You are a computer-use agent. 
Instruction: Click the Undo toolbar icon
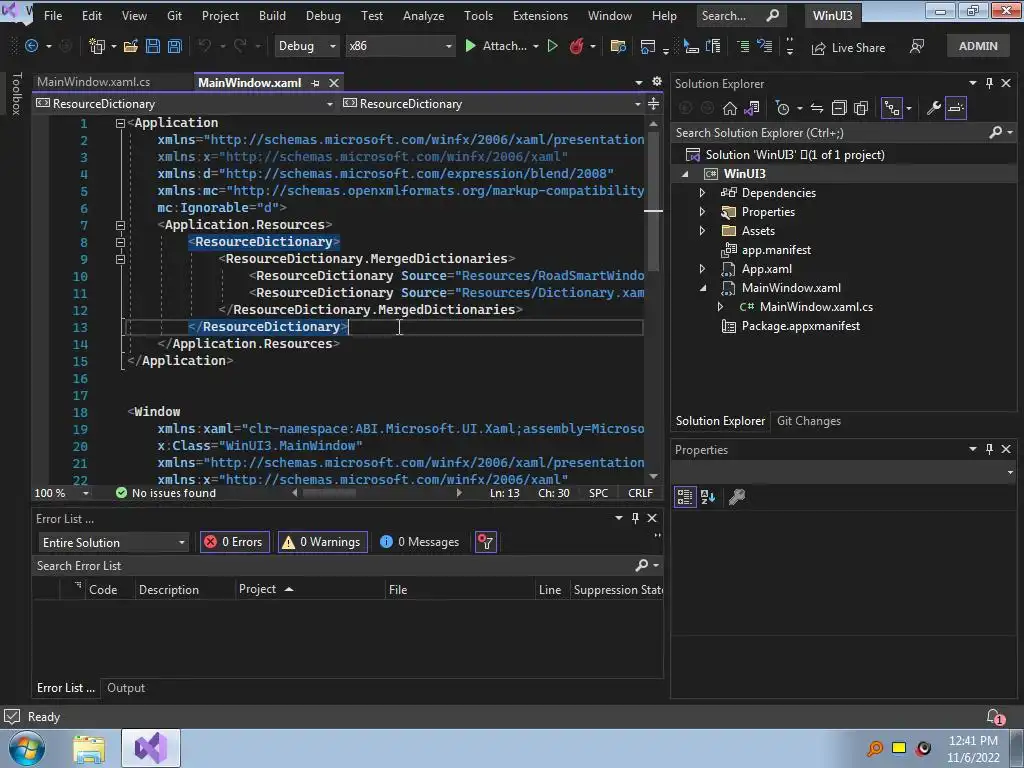click(205, 46)
